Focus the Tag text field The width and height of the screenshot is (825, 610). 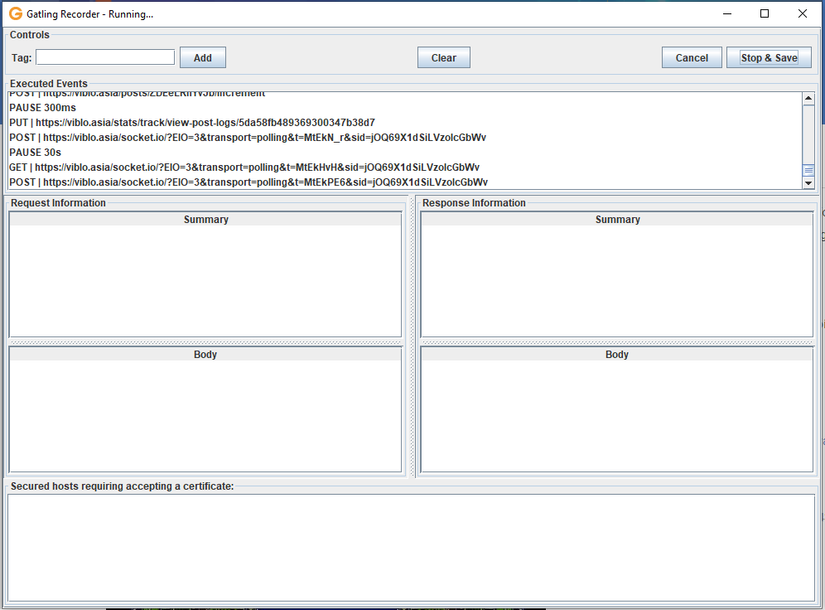pos(105,57)
